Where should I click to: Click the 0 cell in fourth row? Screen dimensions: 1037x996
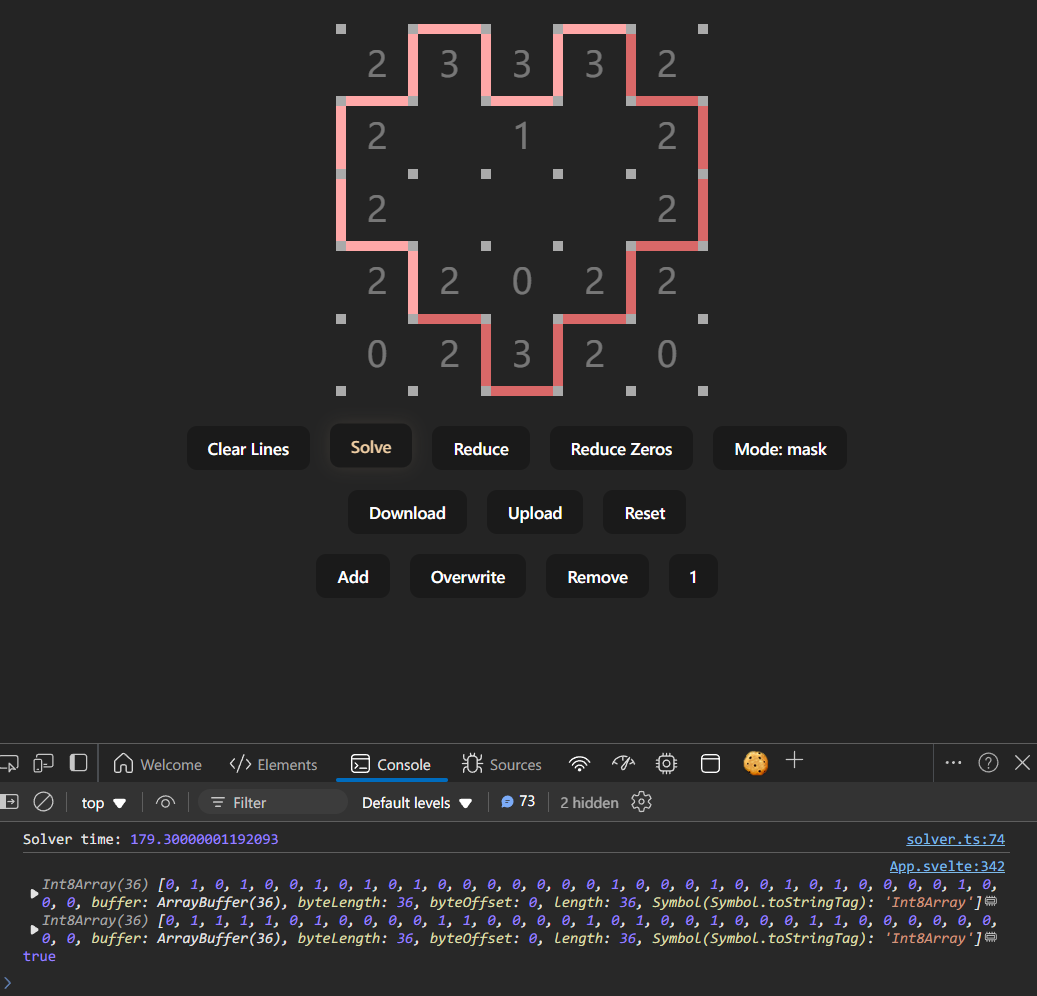click(521, 282)
